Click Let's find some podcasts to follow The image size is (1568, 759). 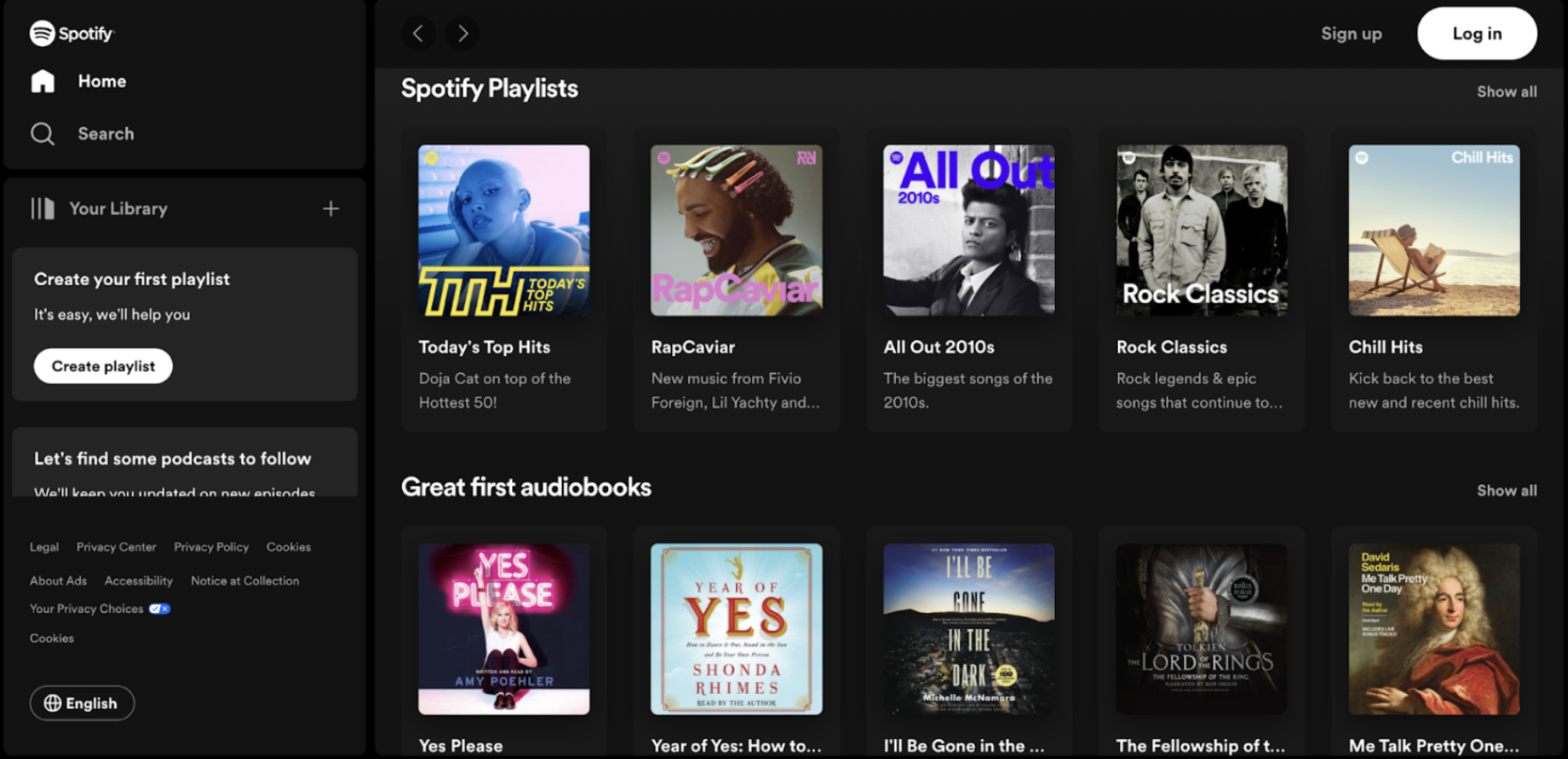click(x=172, y=459)
